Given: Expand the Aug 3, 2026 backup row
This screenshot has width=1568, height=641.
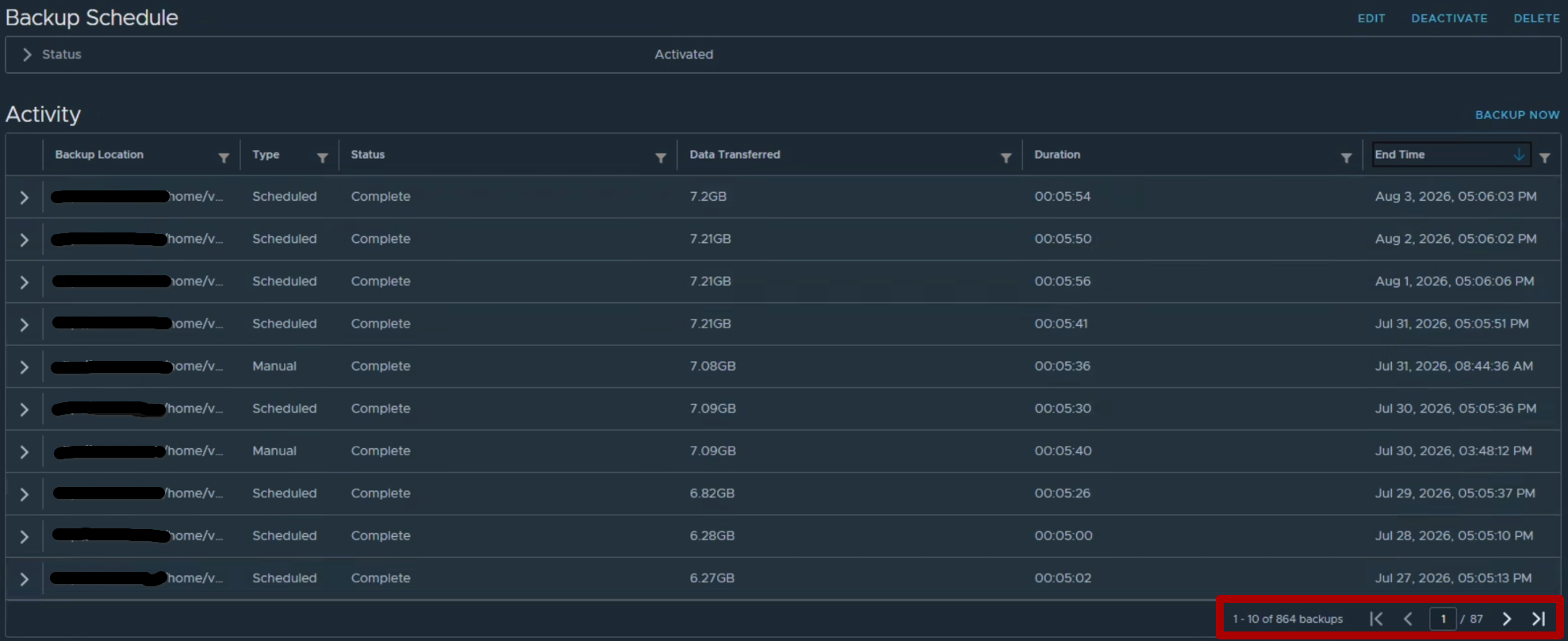Looking at the screenshot, I should [25, 198].
